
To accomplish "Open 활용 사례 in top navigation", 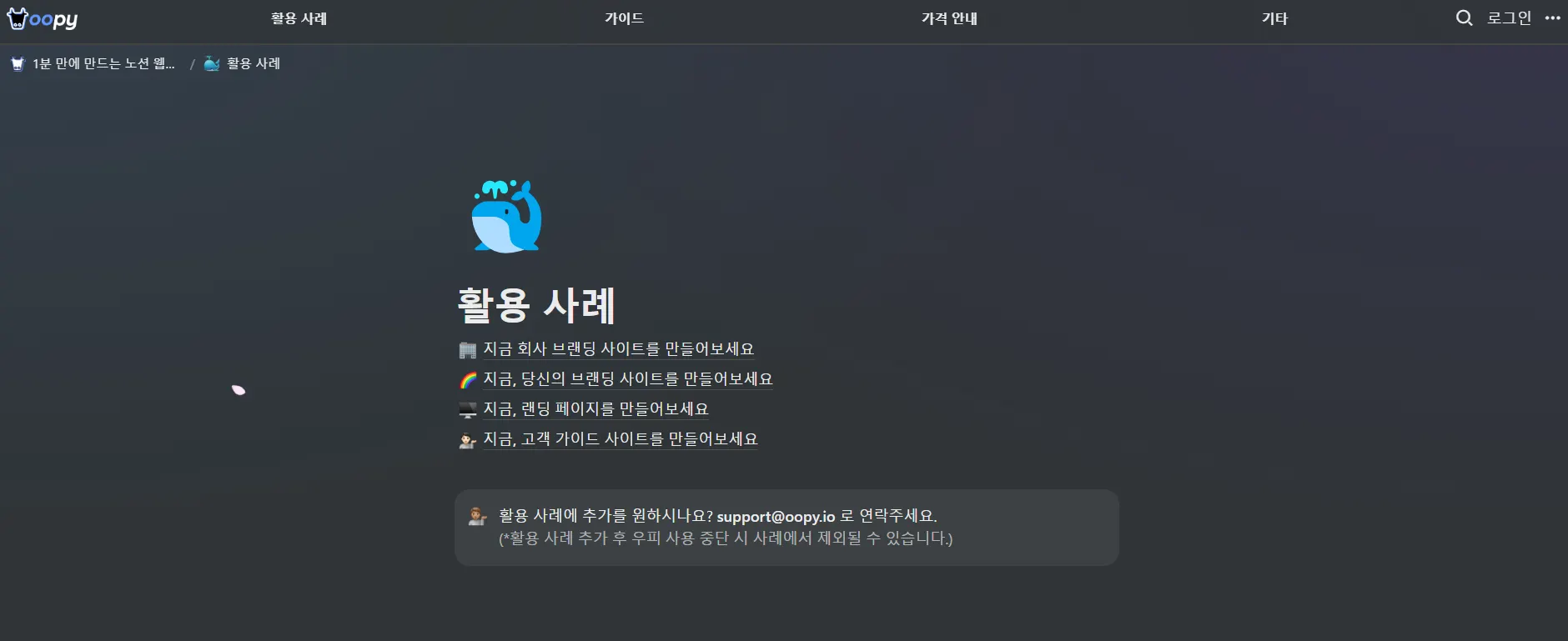I will click(299, 18).
